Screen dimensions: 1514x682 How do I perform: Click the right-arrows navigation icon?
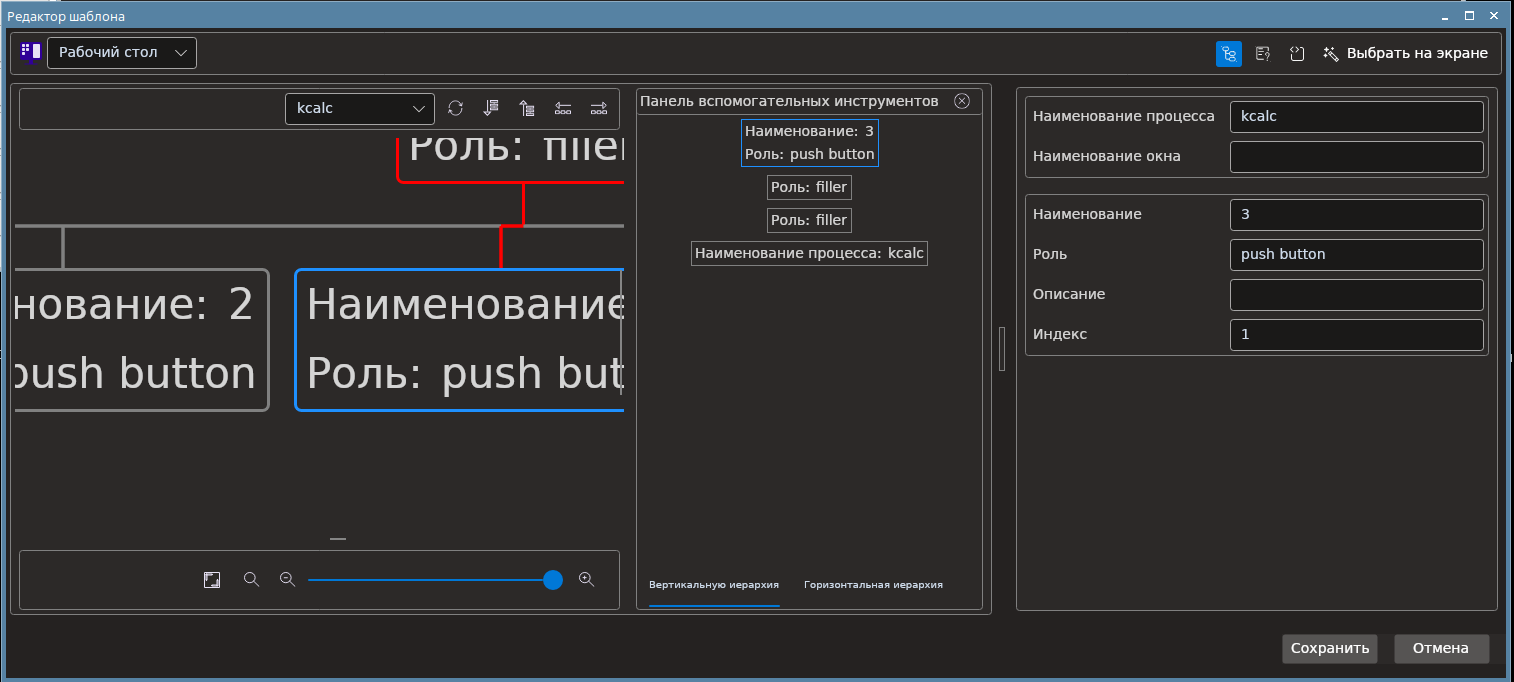(x=599, y=108)
